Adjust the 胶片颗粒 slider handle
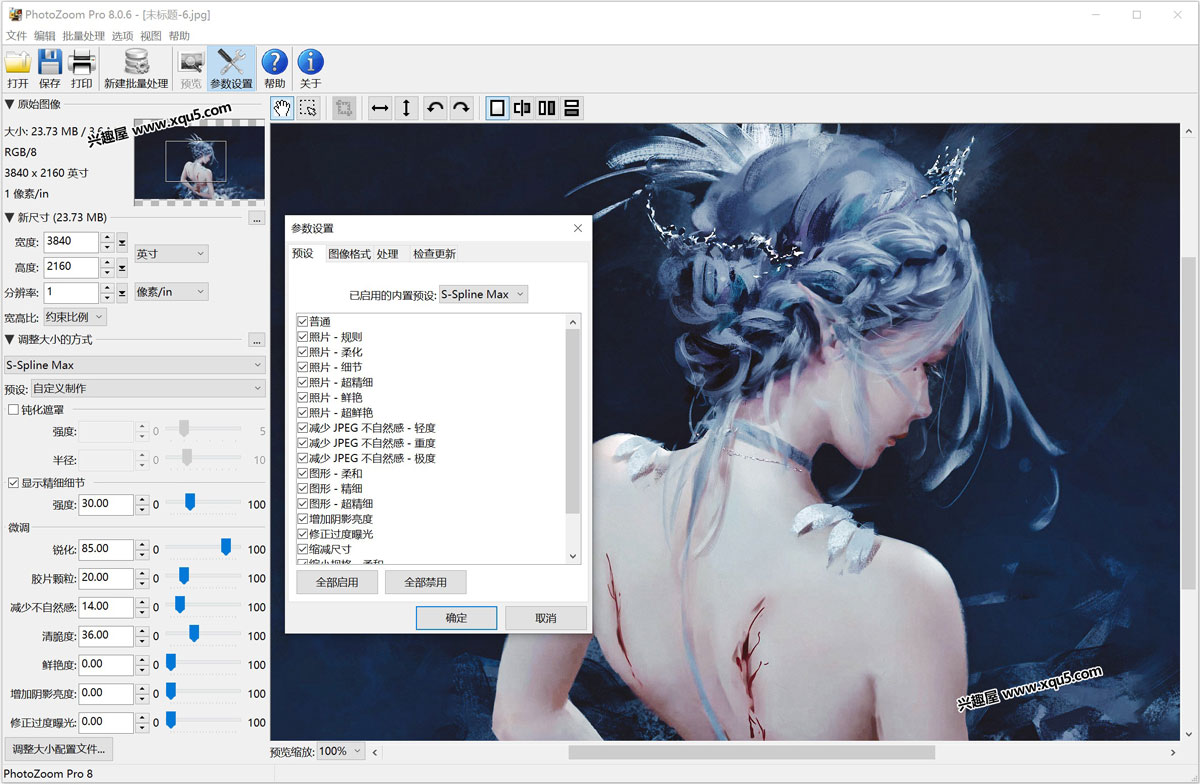 (184, 575)
